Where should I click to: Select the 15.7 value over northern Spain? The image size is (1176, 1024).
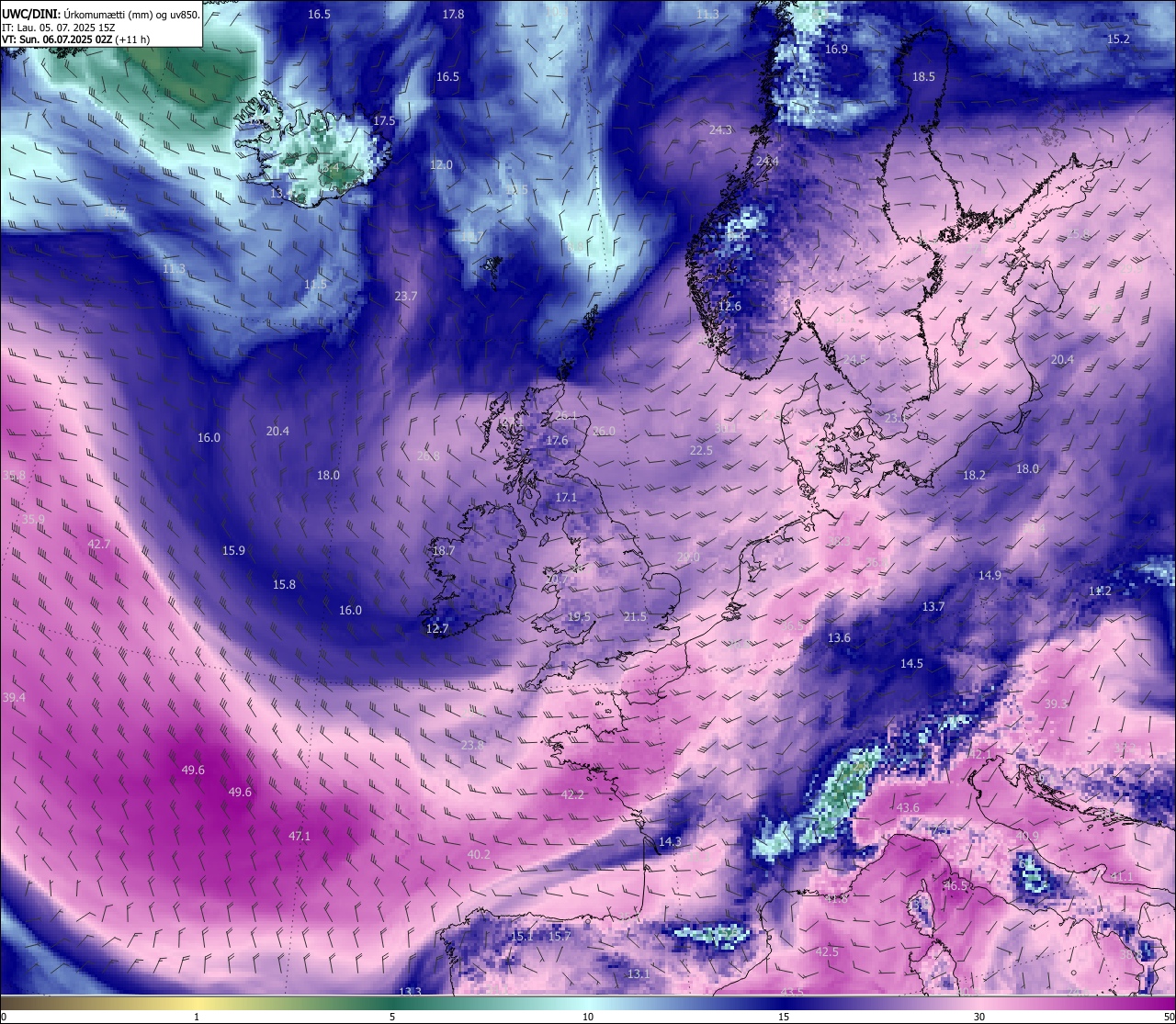pyautogui.click(x=560, y=937)
